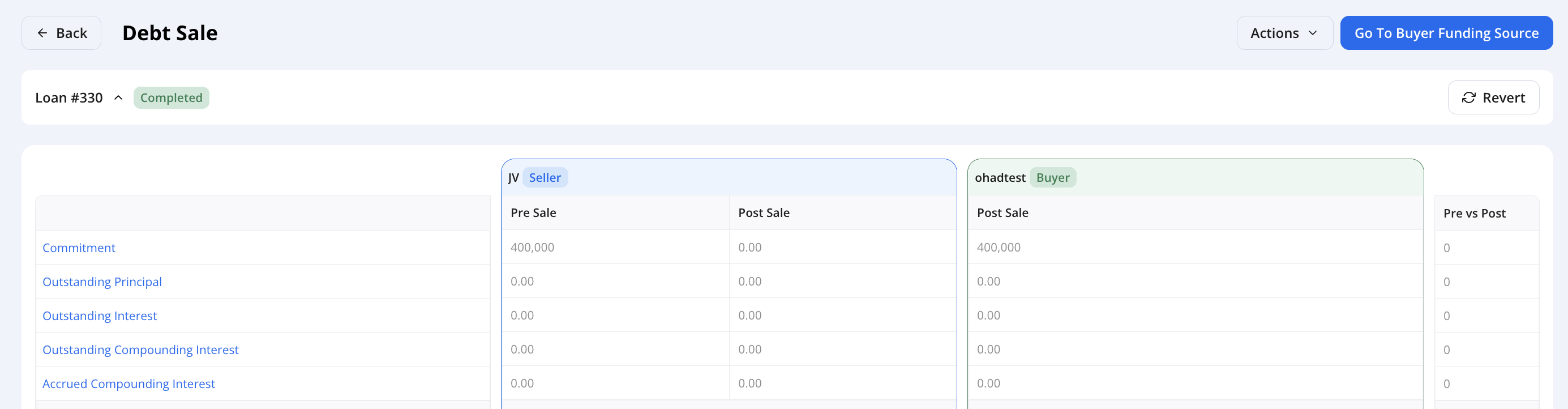The image size is (1568, 409).
Task: Open the Outstanding Interest link
Action: (x=100, y=316)
